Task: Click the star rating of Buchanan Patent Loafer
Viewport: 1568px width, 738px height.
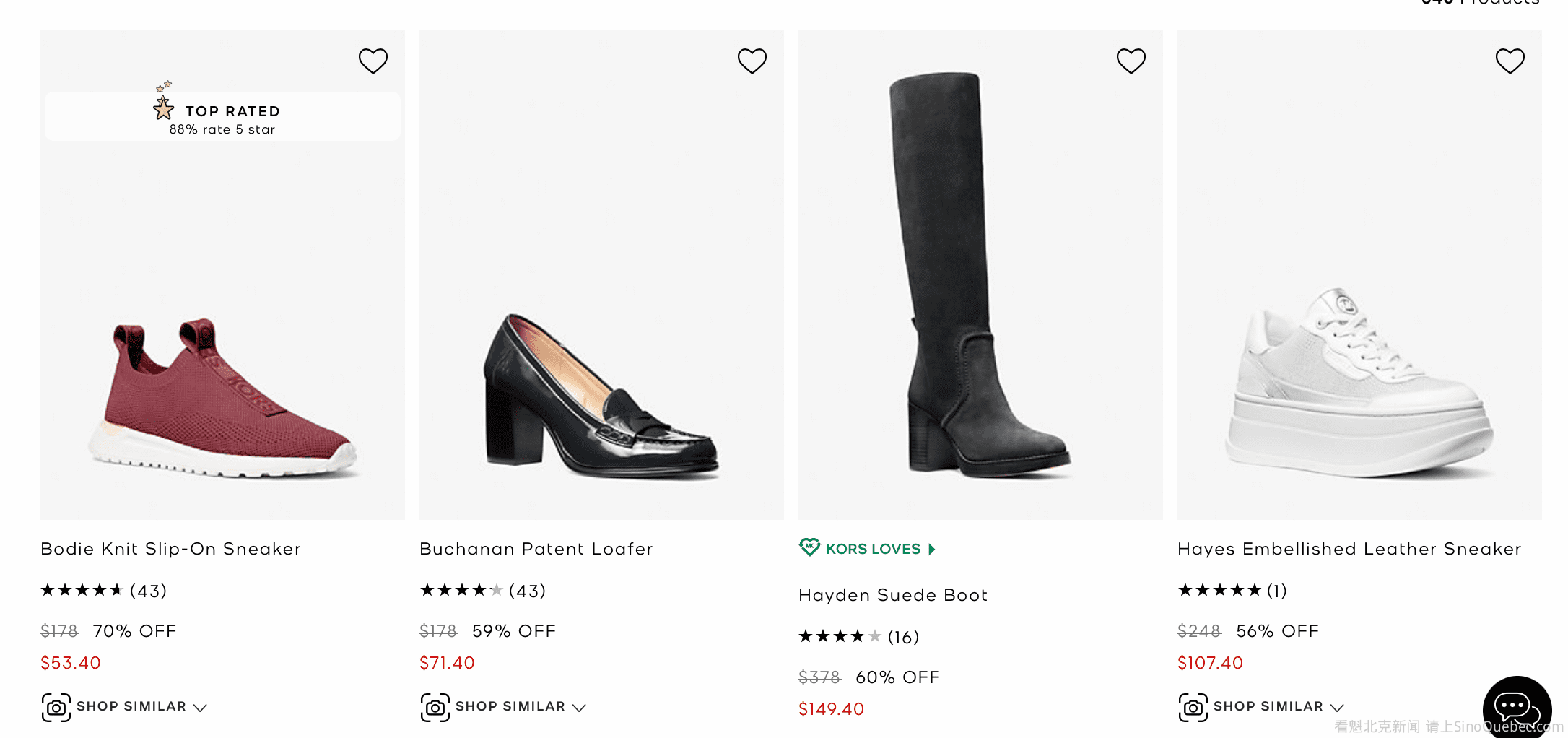Action: coord(461,591)
